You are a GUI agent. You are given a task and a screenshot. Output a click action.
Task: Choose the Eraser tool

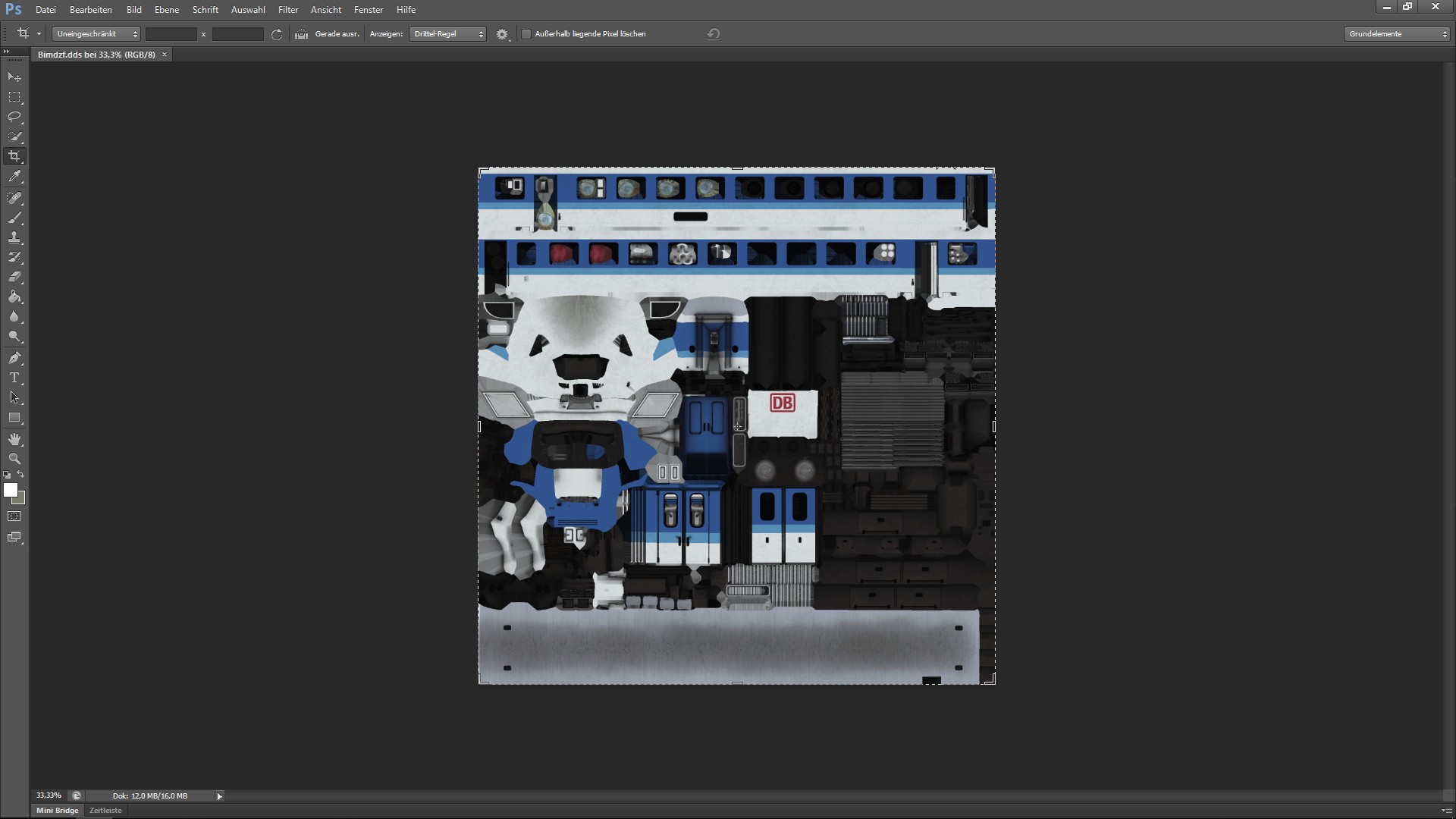[14, 277]
